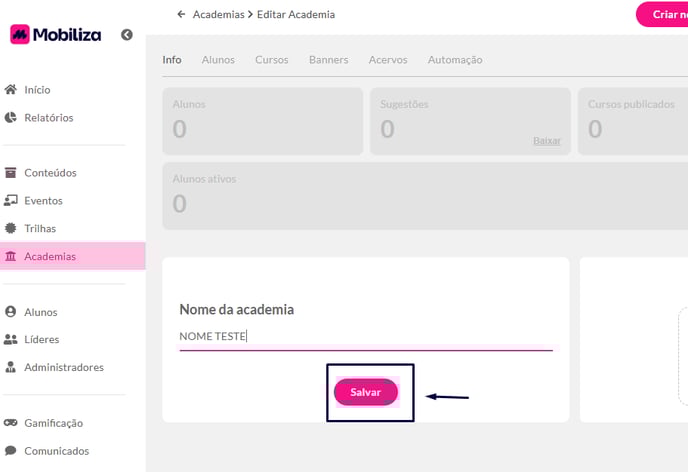This screenshot has height=472, width=688.
Task: Select the Conteúdos archive box icon
Action: (11, 173)
